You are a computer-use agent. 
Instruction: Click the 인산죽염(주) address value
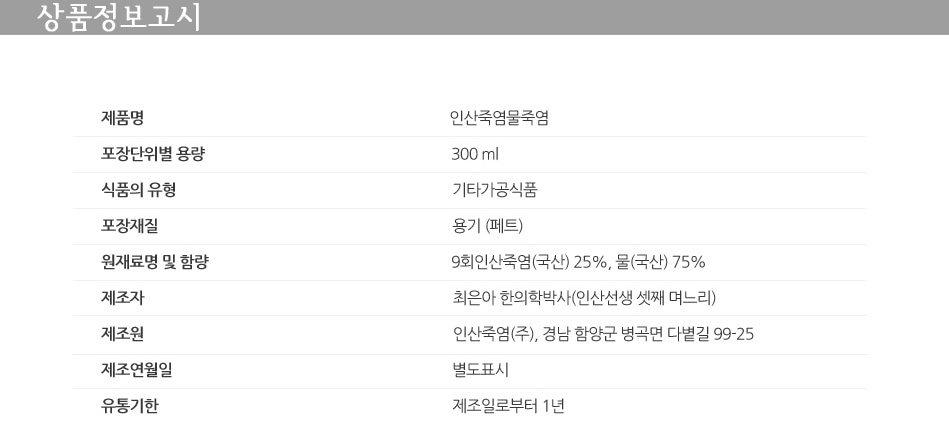click(603, 334)
